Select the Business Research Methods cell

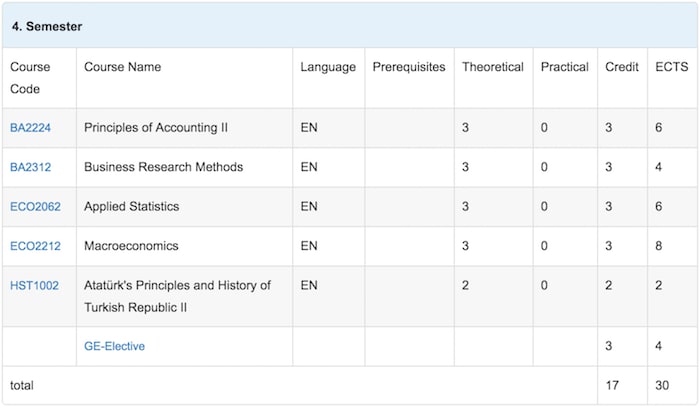pos(163,167)
